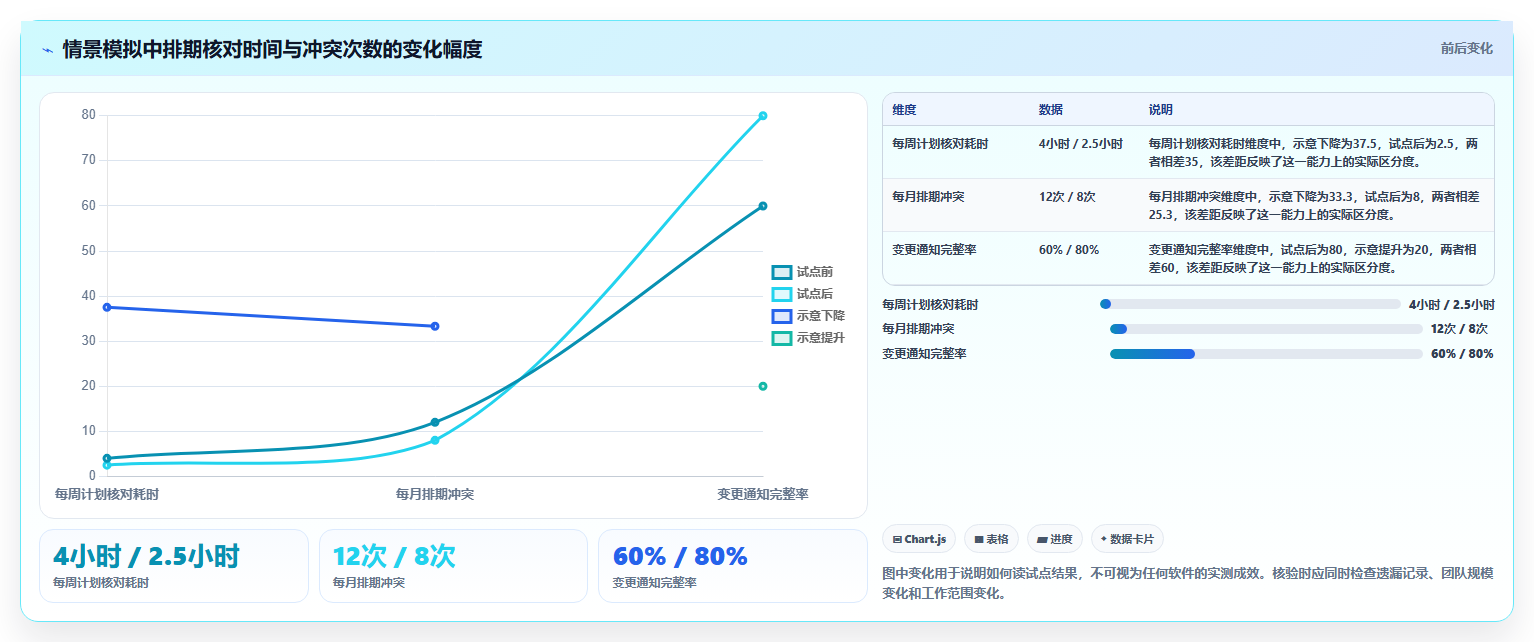1534x642 pixels.
Task: Click table cell 4小时 / 2.5小时
Action: (x=1080, y=144)
